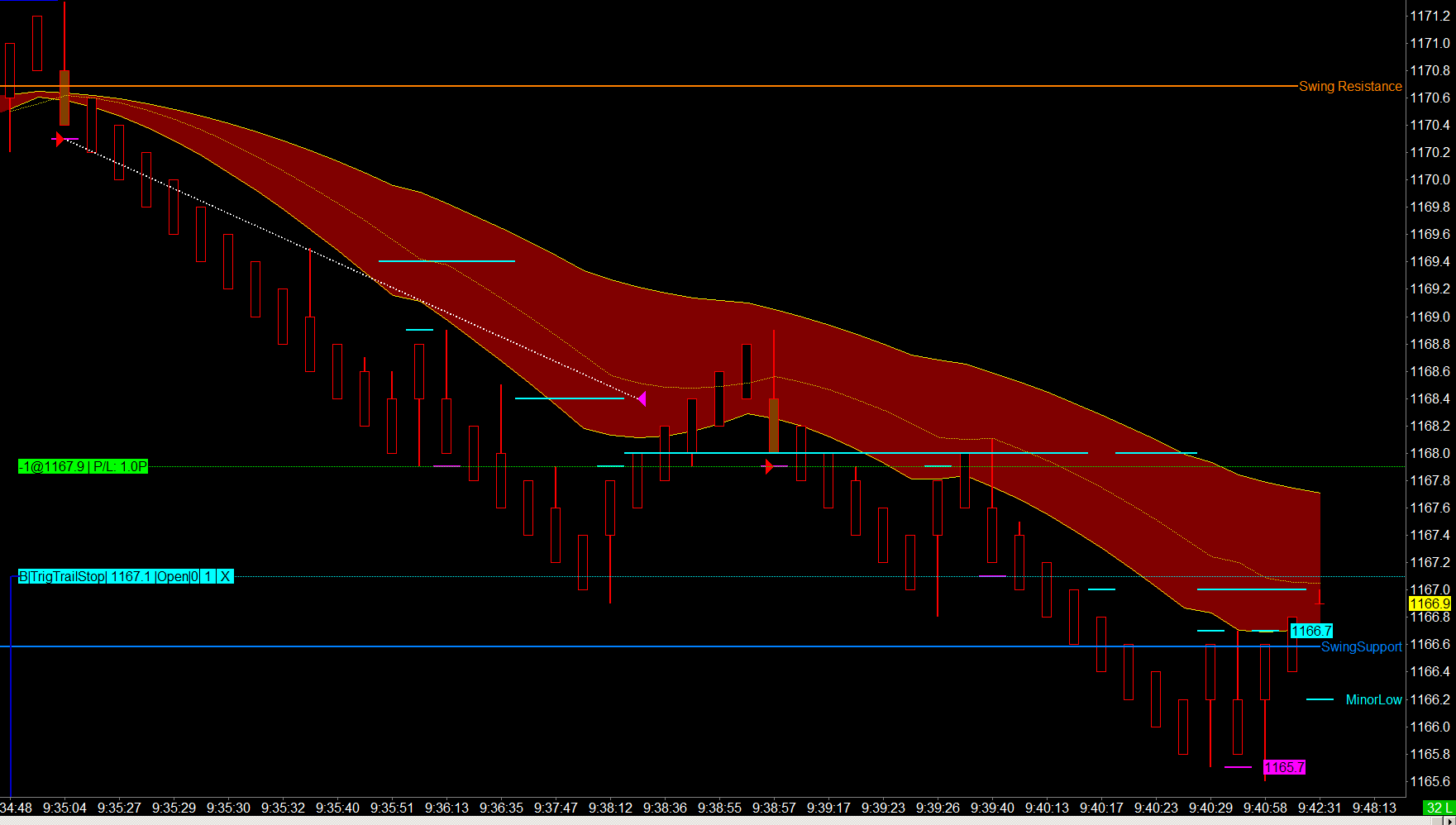This screenshot has width=1456, height=825.
Task: Click the 1170.0 price axis label
Action: pos(1430,179)
